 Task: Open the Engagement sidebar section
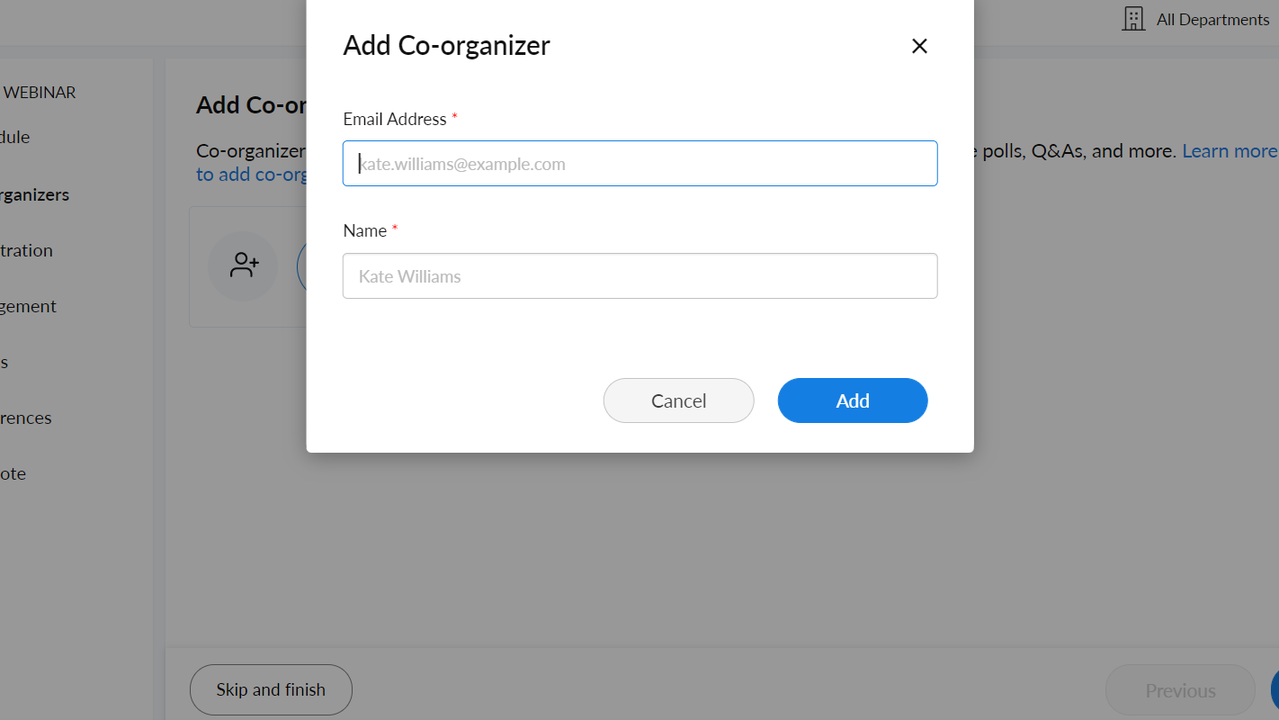(28, 306)
